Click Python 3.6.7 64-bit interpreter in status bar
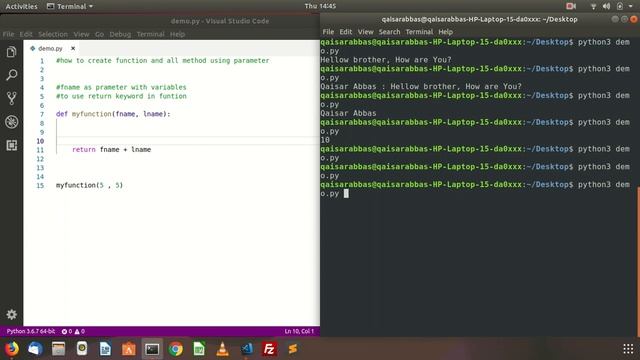This screenshot has width=640, height=360. point(31,331)
